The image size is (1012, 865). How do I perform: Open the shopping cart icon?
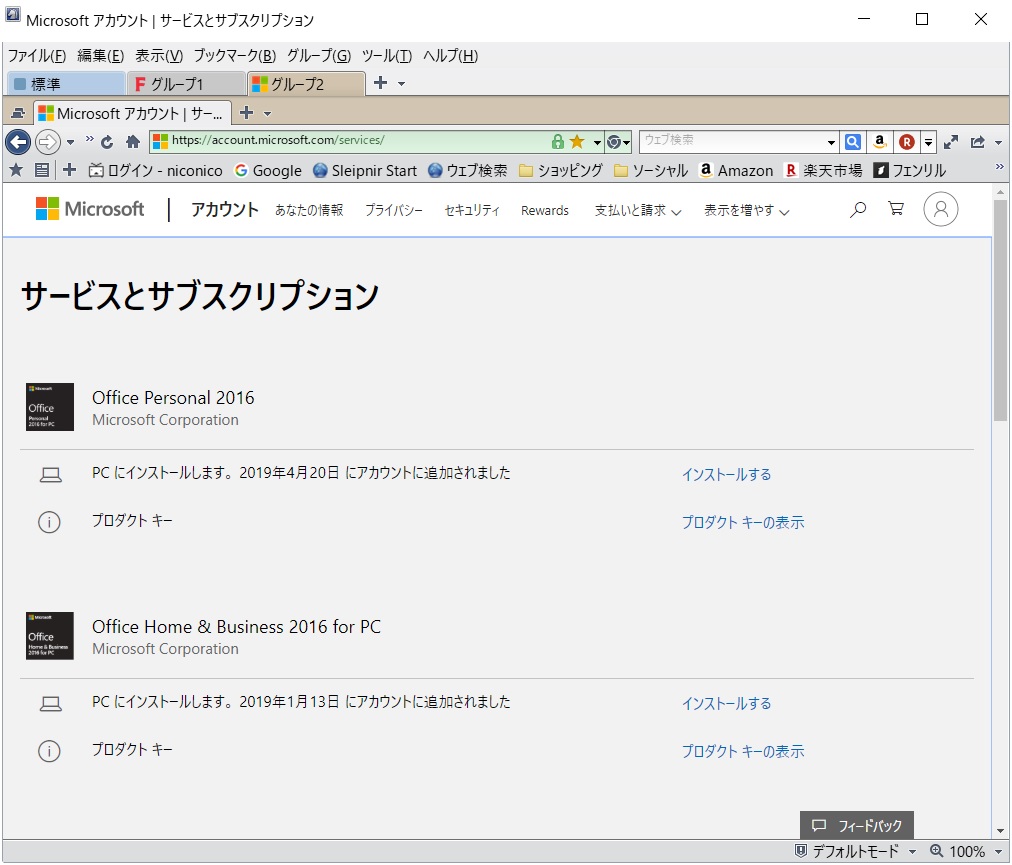(896, 209)
